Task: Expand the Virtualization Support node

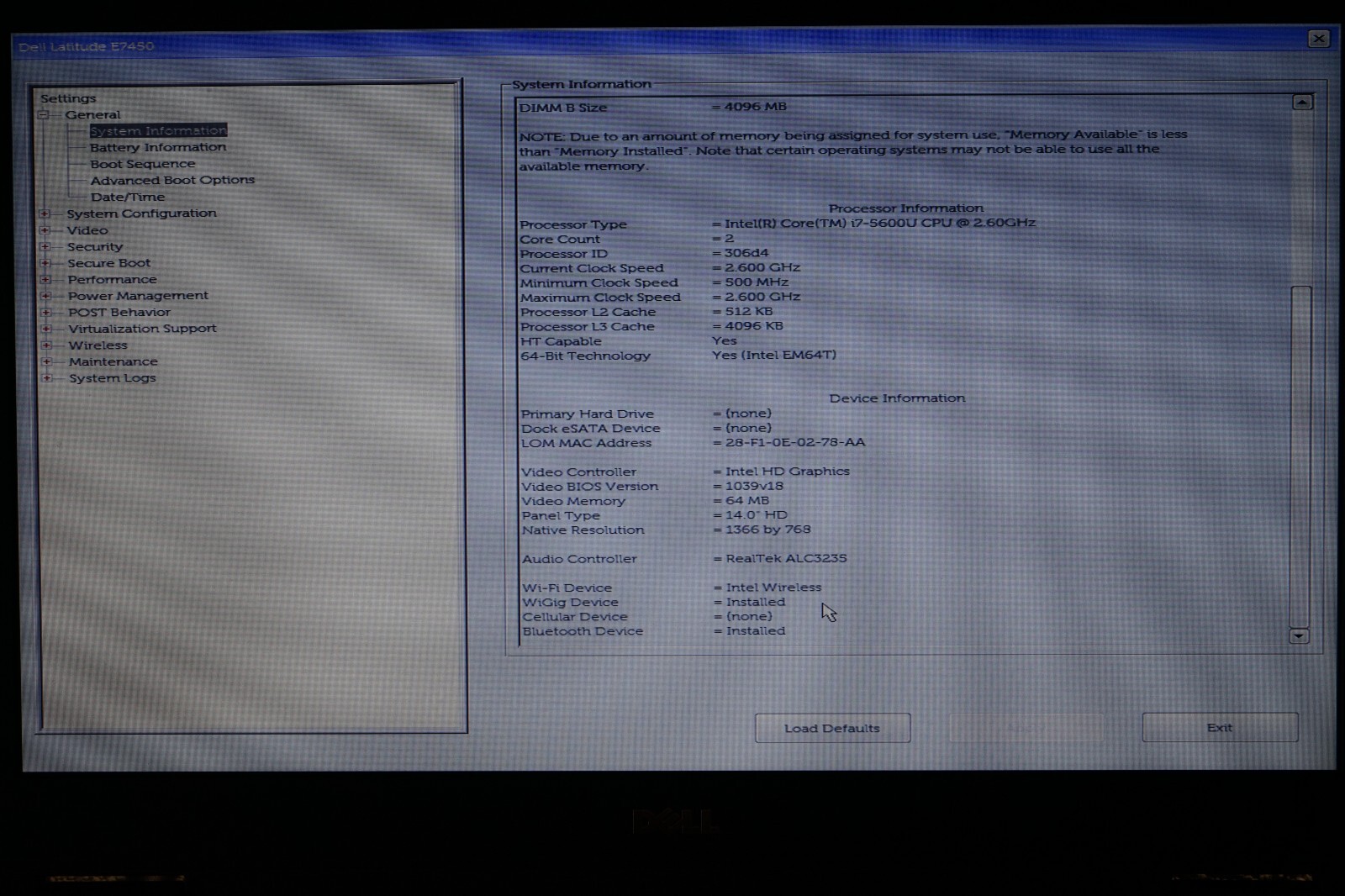Action: coord(46,329)
